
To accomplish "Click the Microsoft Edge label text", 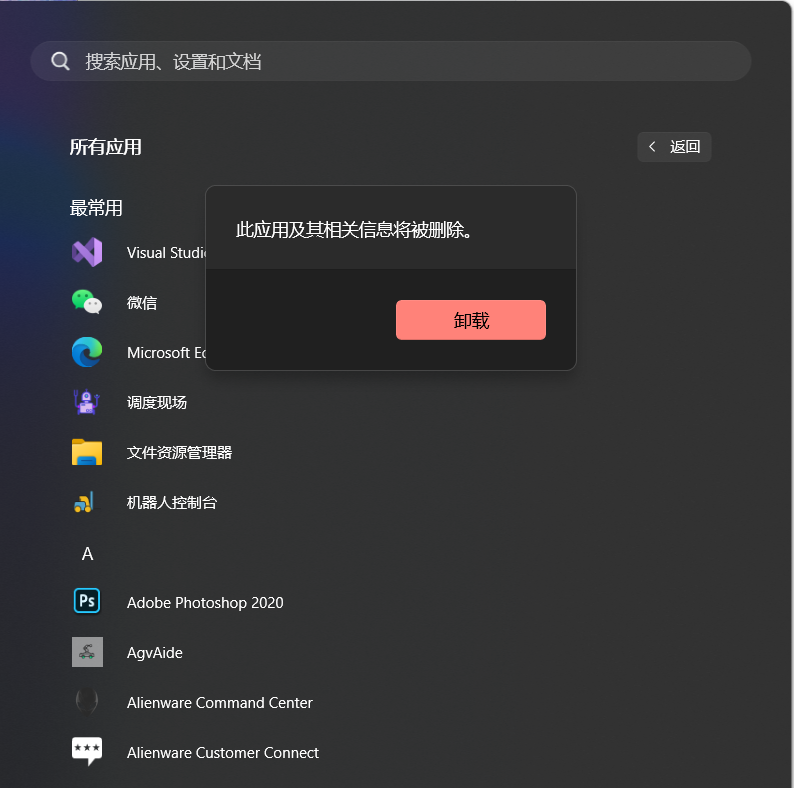I will pyautogui.click(x=167, y=352).
